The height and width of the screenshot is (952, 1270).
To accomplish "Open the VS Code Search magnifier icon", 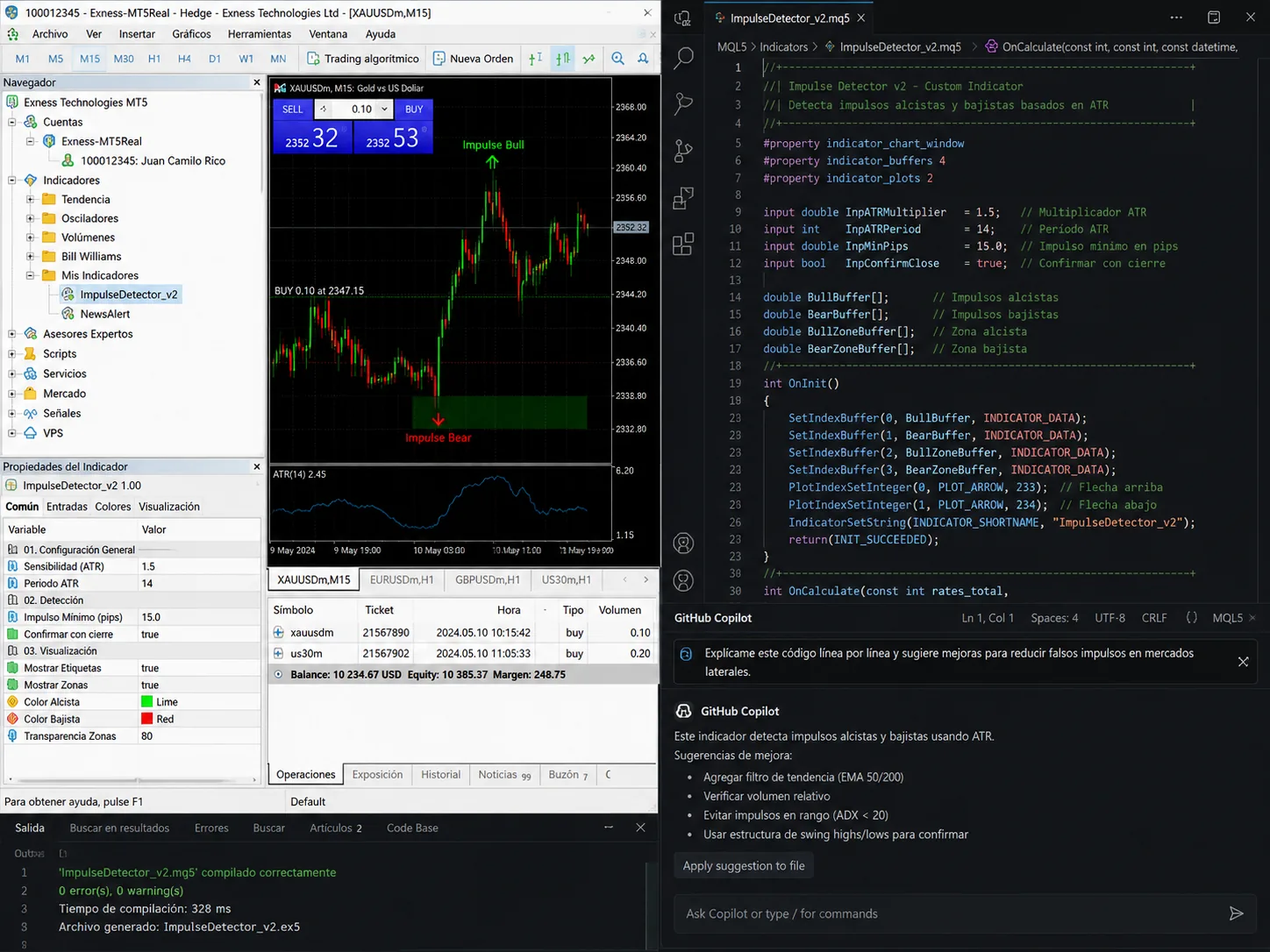I will click(683, 59).
